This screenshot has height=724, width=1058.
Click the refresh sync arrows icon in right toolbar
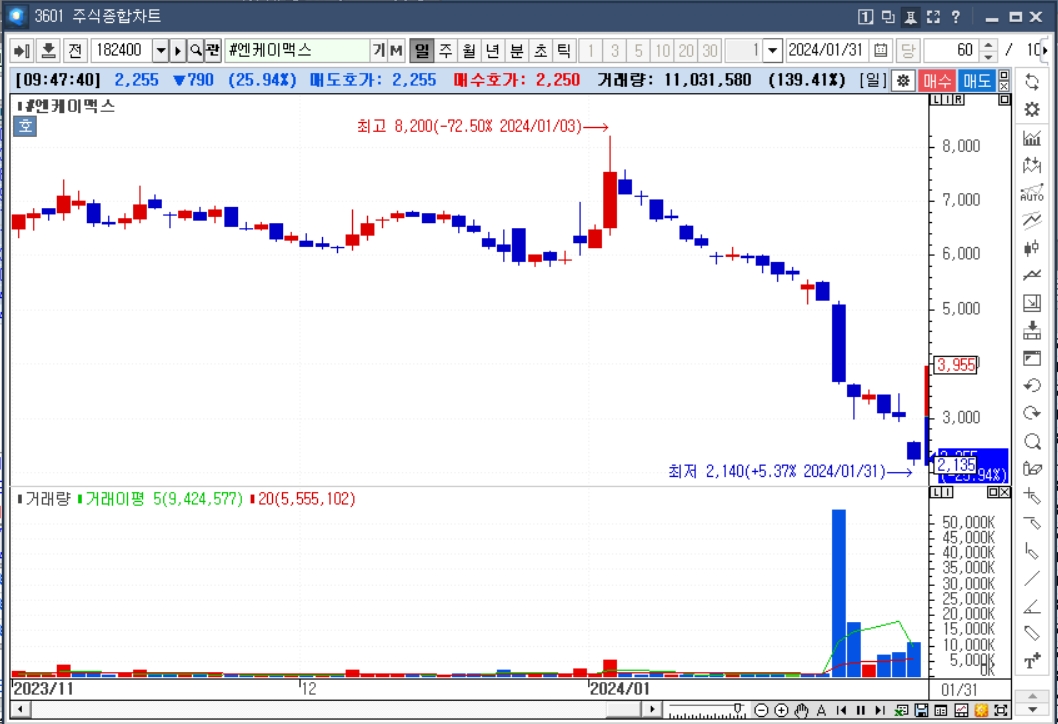[x=1032, y=82]
